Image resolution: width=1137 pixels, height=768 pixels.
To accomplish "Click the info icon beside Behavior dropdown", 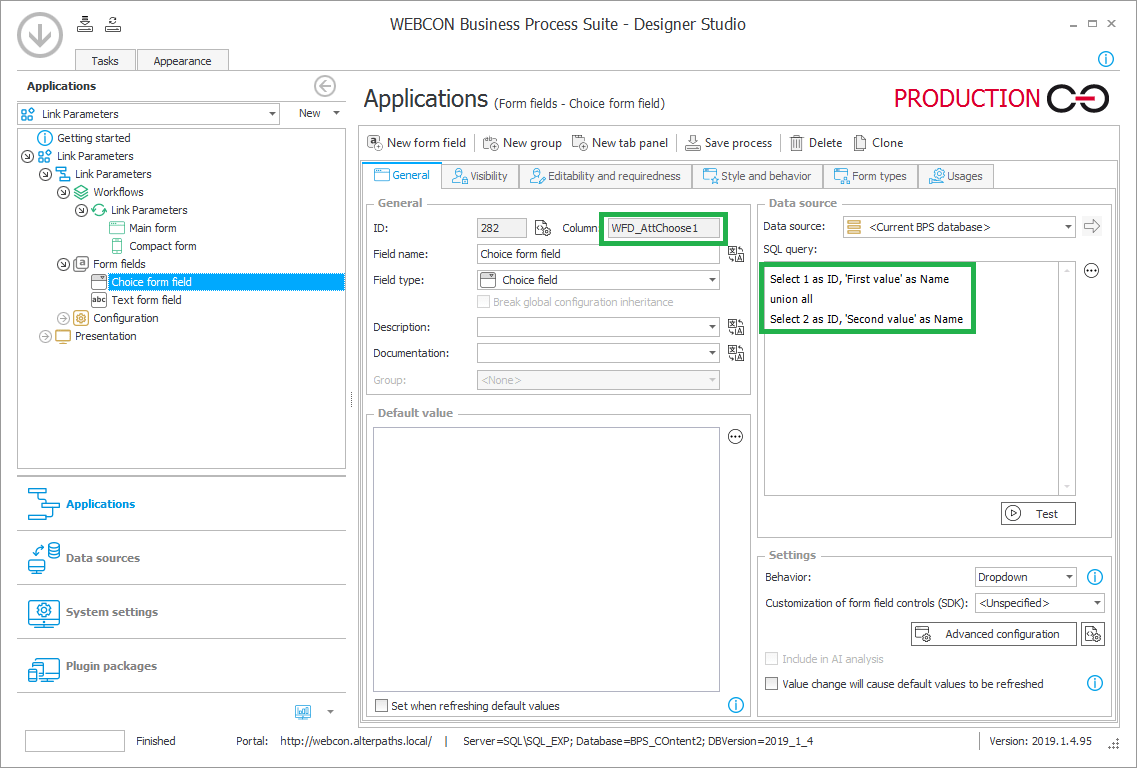I will [1094, 577].
